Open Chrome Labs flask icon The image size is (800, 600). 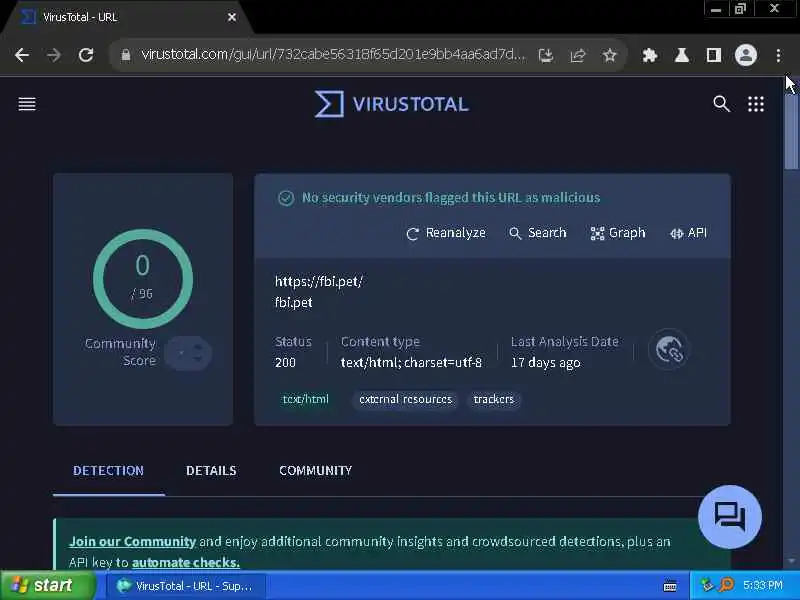pos(682,55)
